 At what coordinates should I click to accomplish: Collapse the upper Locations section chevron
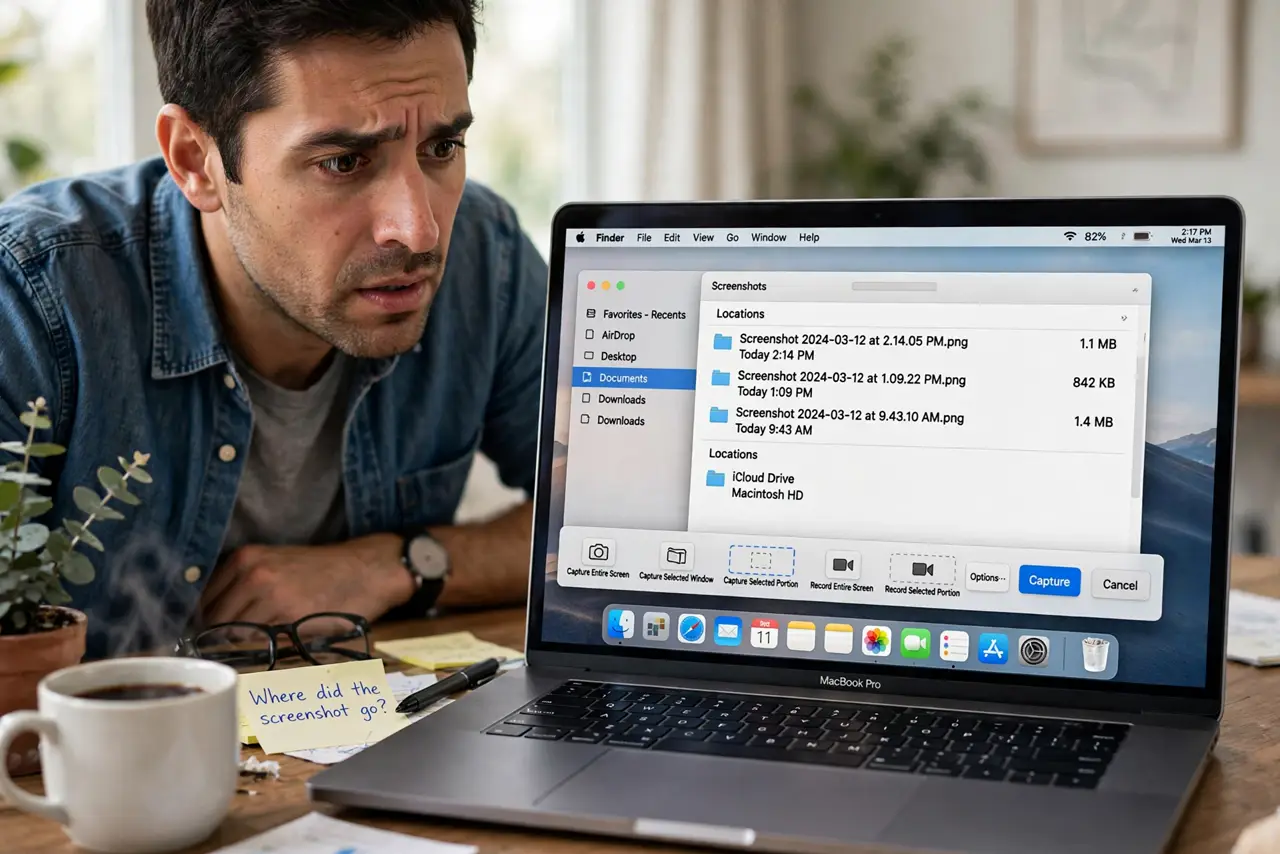point(1123,318)
